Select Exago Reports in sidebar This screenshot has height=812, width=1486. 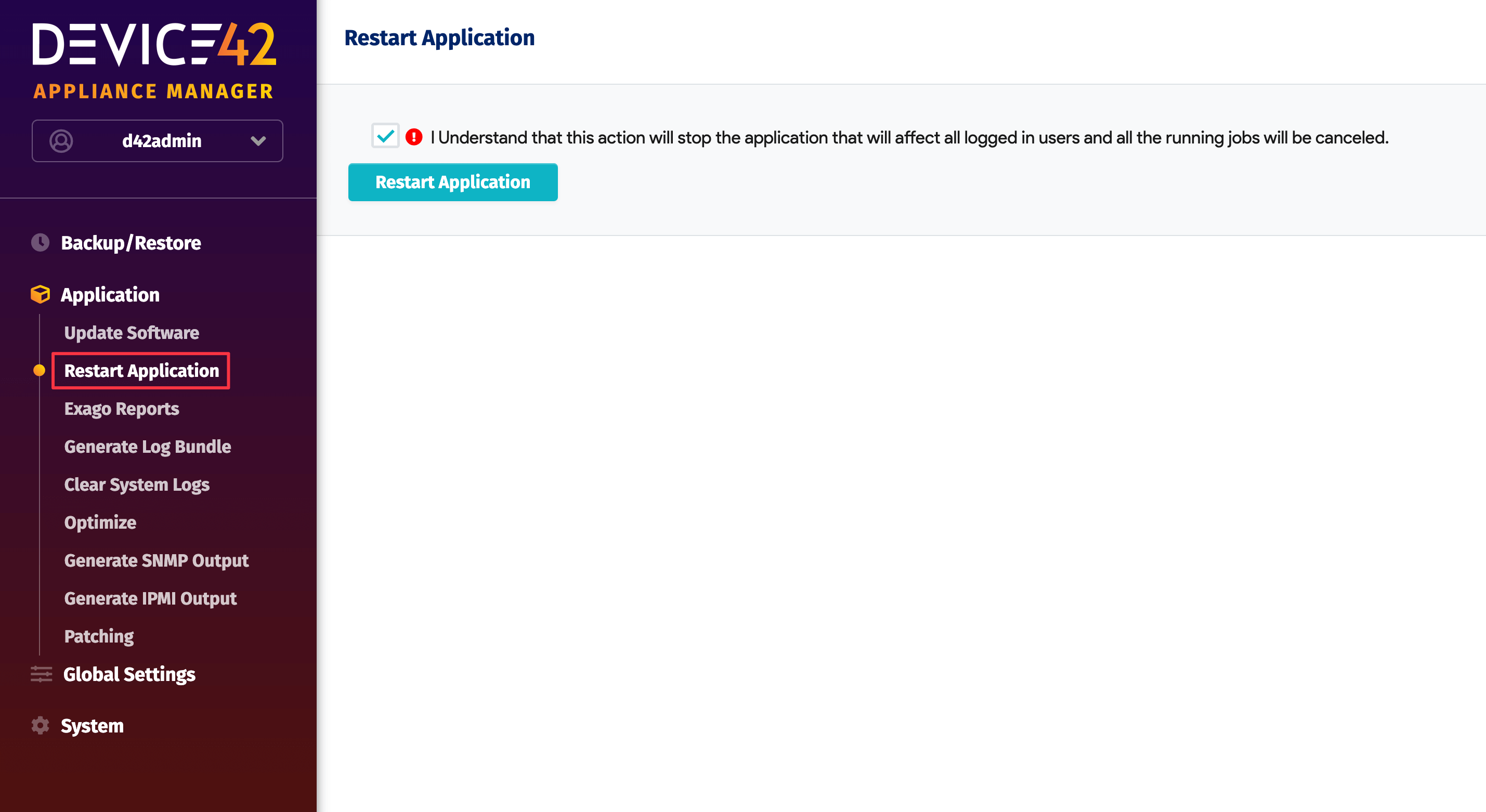[122, 409]
